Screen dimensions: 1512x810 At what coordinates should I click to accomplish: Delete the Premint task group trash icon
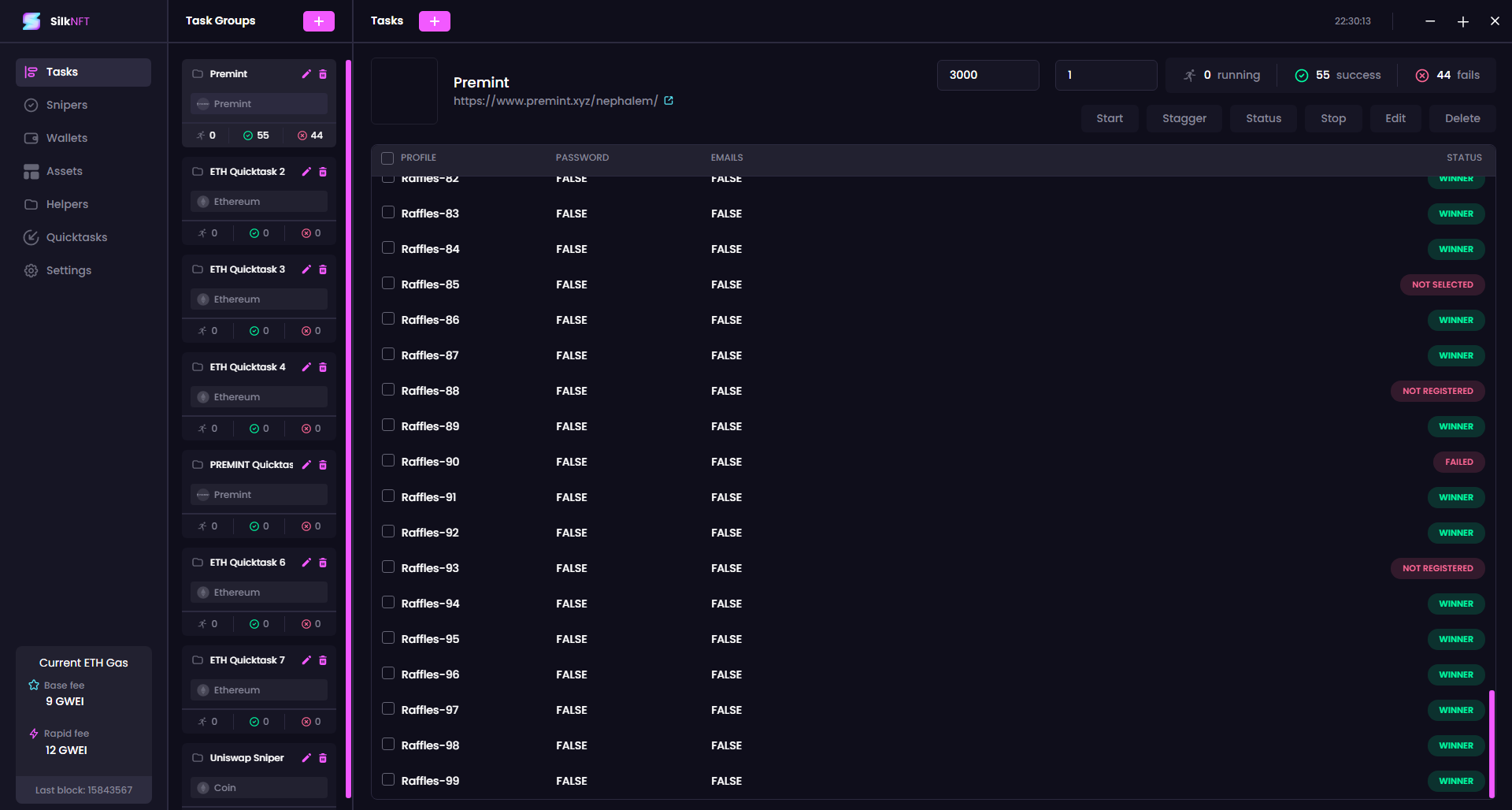(x=323, y=74)
